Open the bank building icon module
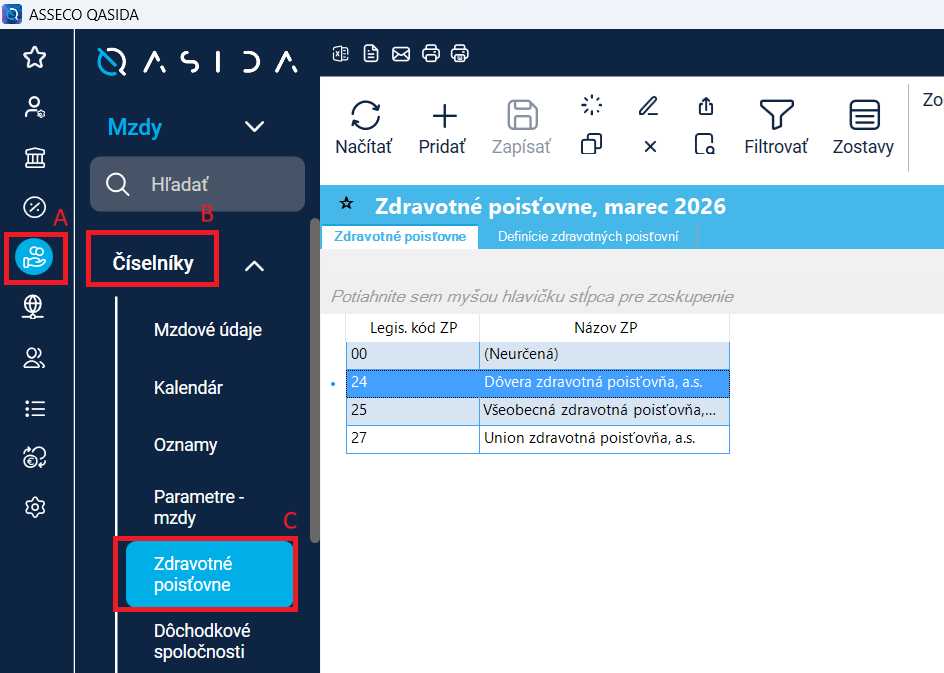 click(x=34, y=158)
